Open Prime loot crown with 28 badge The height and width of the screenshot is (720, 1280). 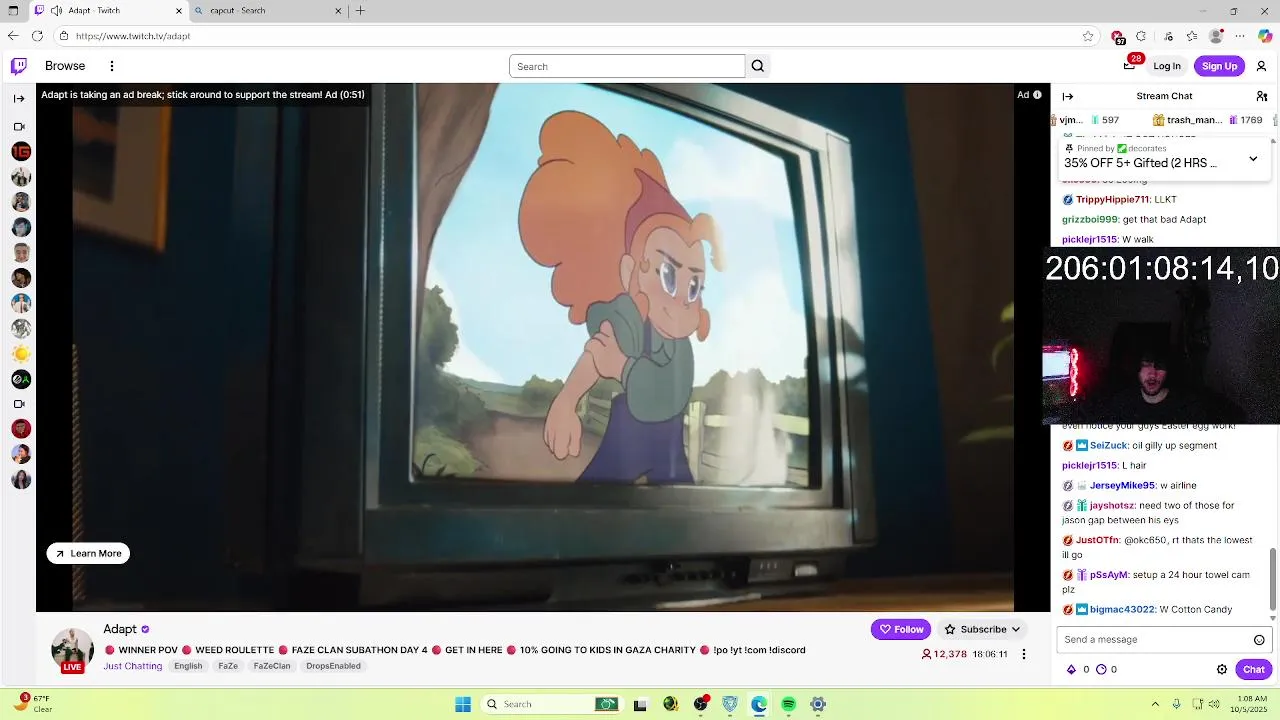point(1130,64)
